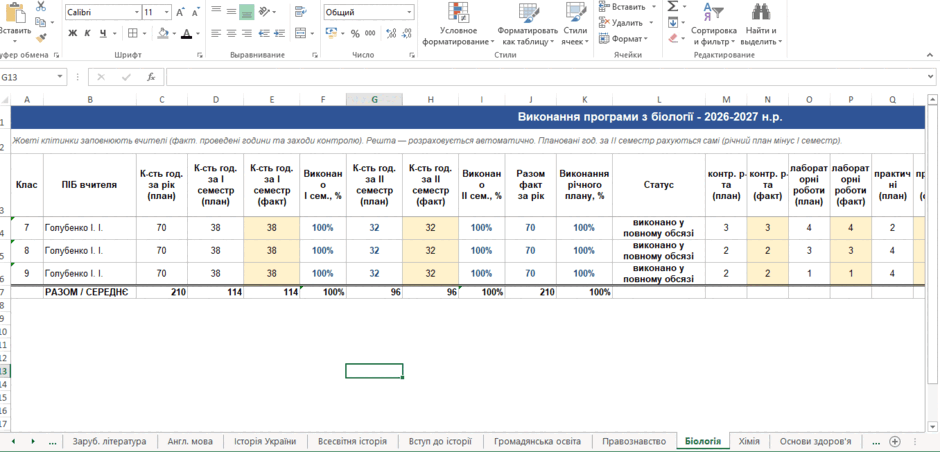Click Вставить cells button in Ячейки group
This screenshot has width=940, height=452.
point(623,7)
